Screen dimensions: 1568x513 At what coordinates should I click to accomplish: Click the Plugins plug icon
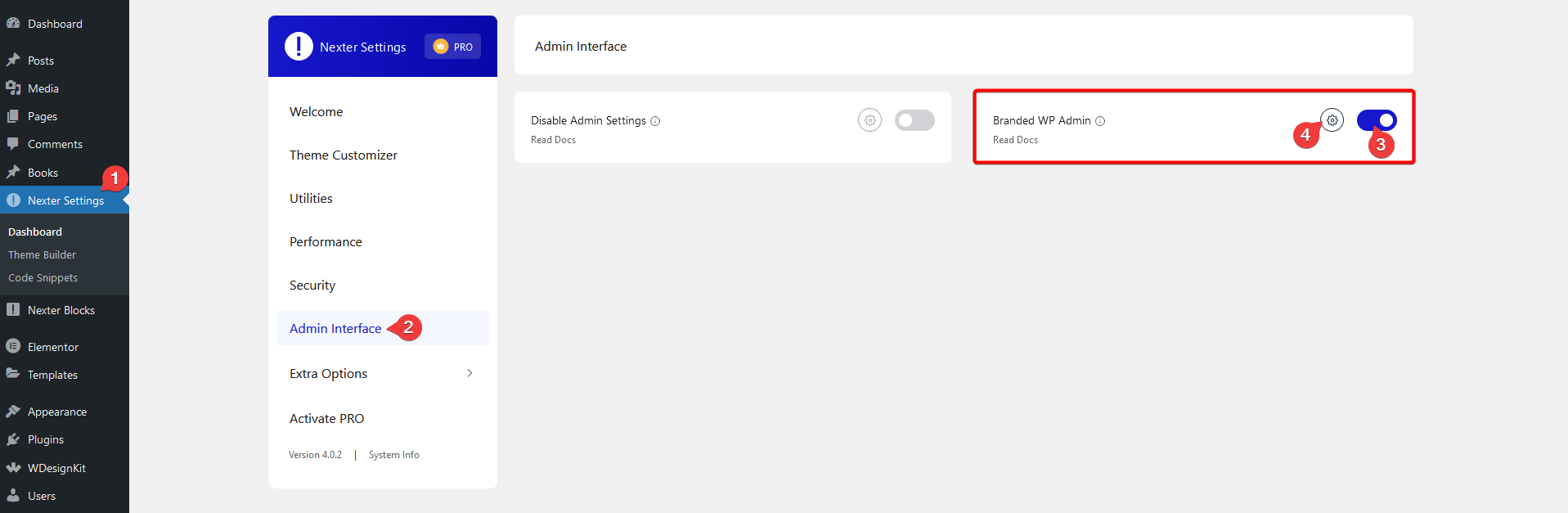[13, 439]
